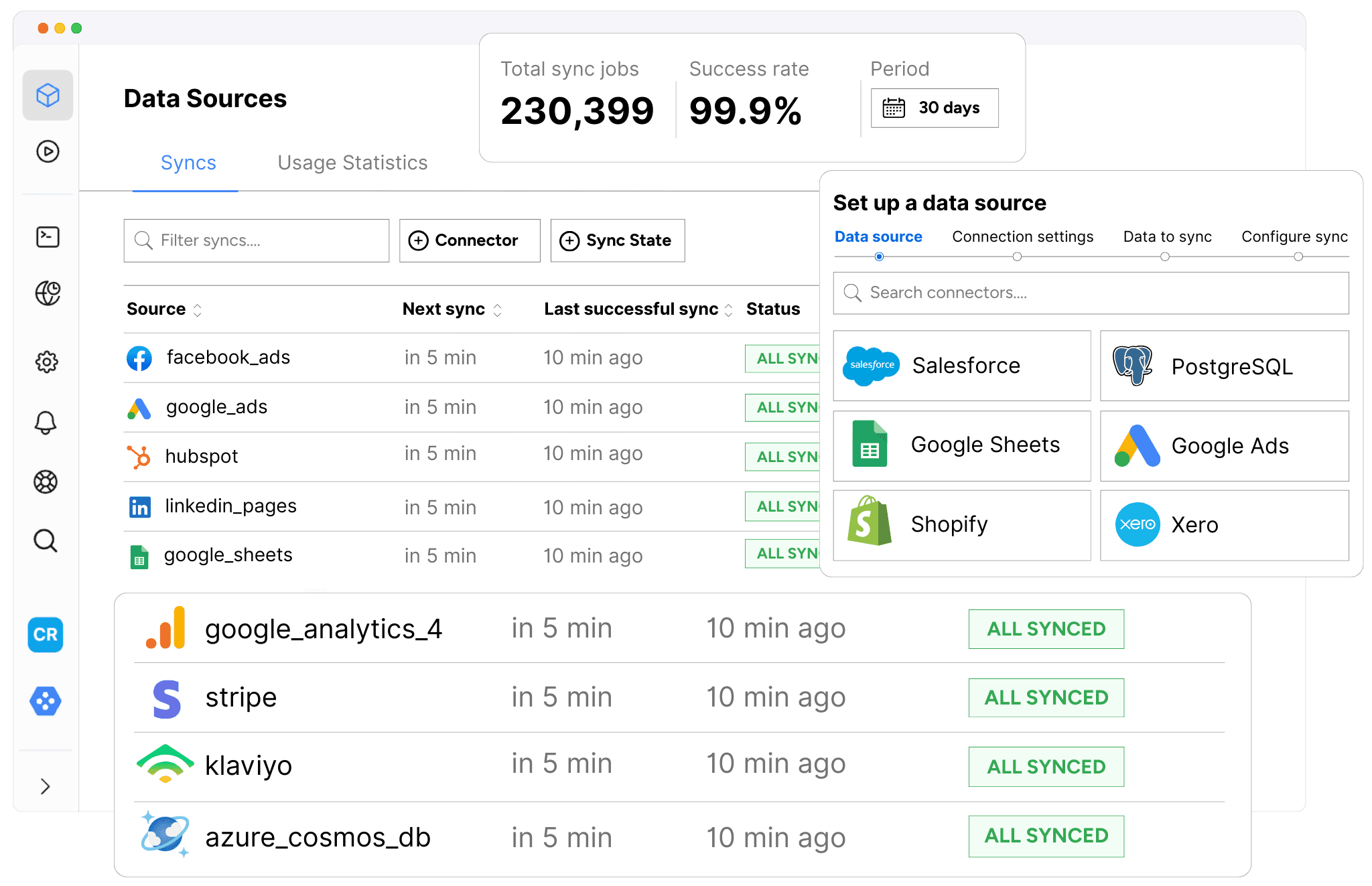
Task: Click the blue CR badge in sidebar
Action: 45,635
